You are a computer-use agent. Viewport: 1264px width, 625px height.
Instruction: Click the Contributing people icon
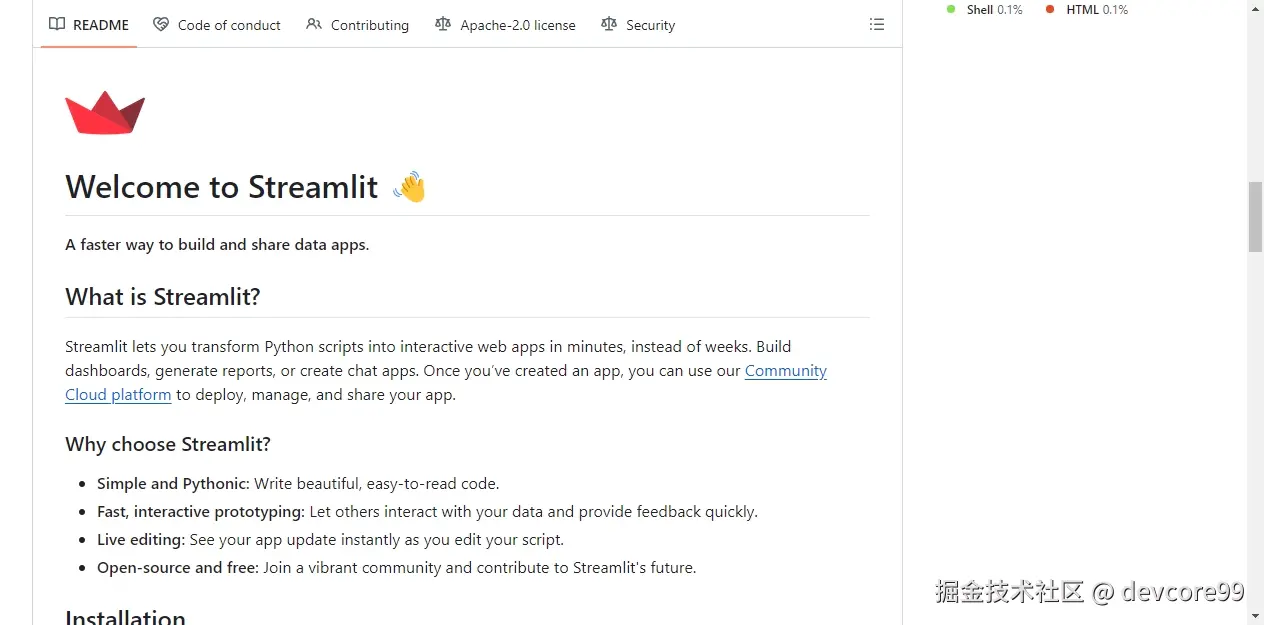click(314, 24)
